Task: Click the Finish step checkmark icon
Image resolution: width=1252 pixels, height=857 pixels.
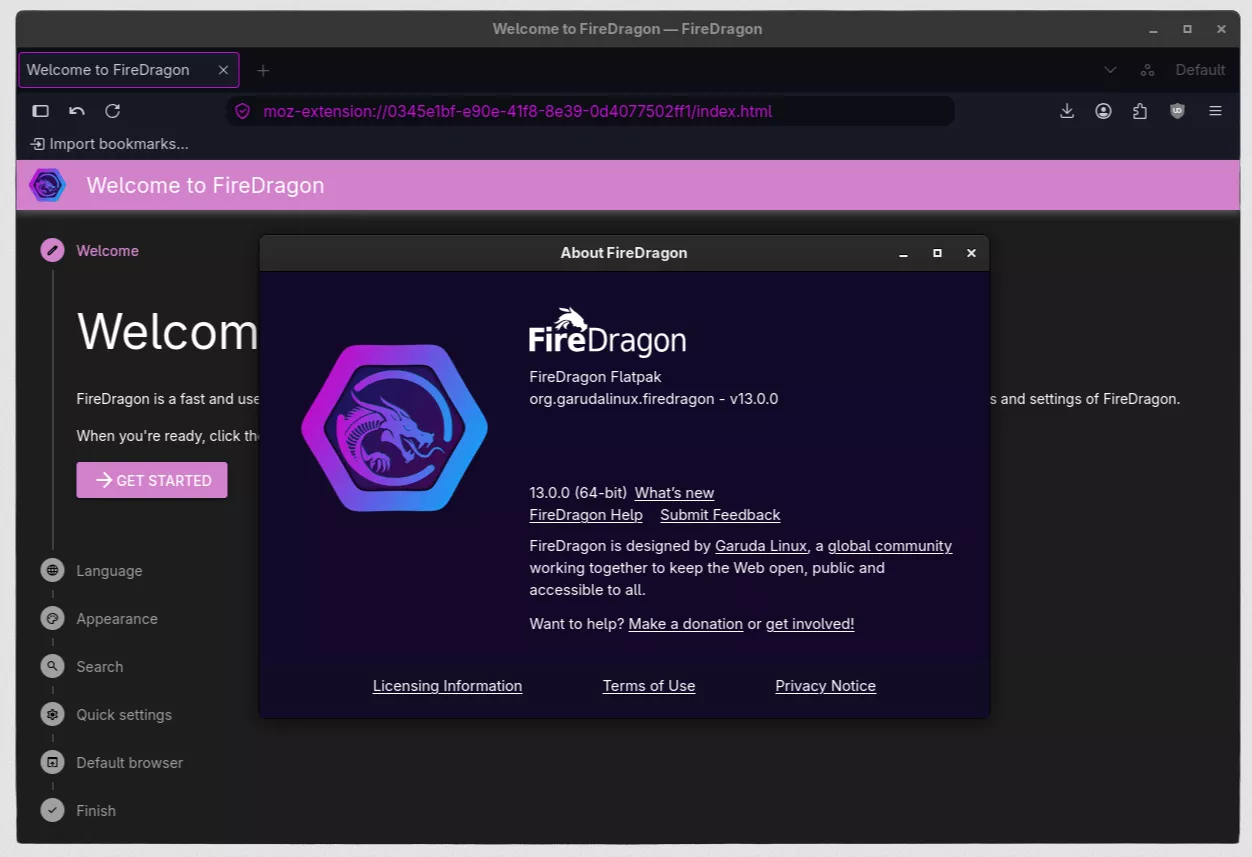Action: pos(53,810)
